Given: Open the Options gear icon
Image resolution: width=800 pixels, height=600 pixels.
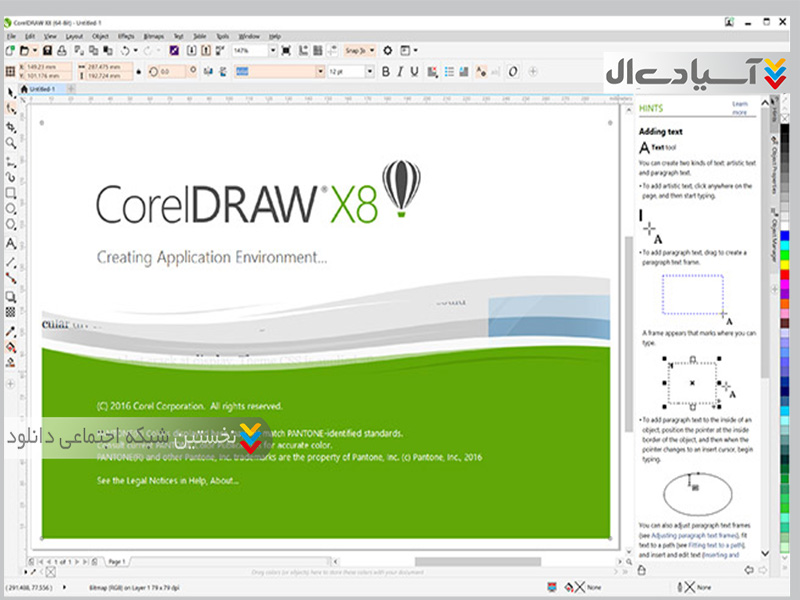Looking at the screenshot, I should pyautogui.click(x=389, y=50).
